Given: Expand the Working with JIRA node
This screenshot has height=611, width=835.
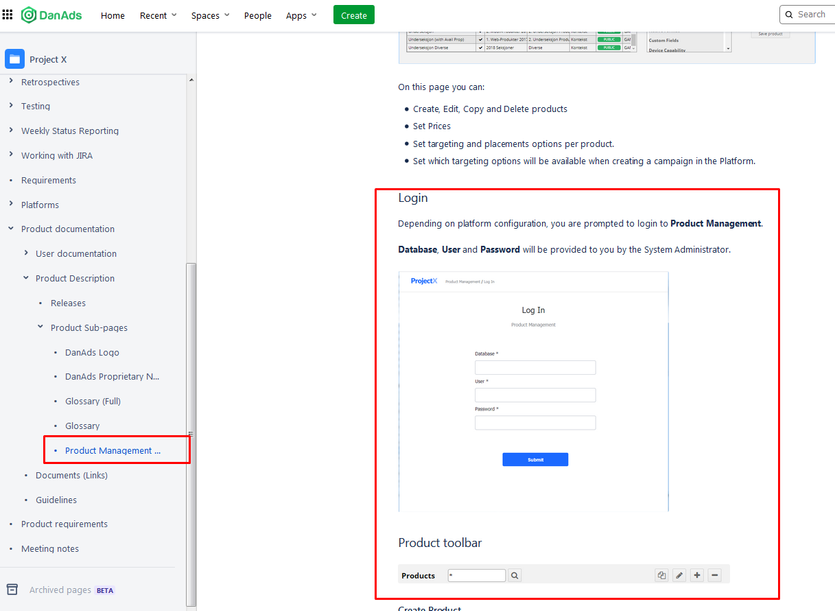Looking at the screenshot, I should click(11, 154).
